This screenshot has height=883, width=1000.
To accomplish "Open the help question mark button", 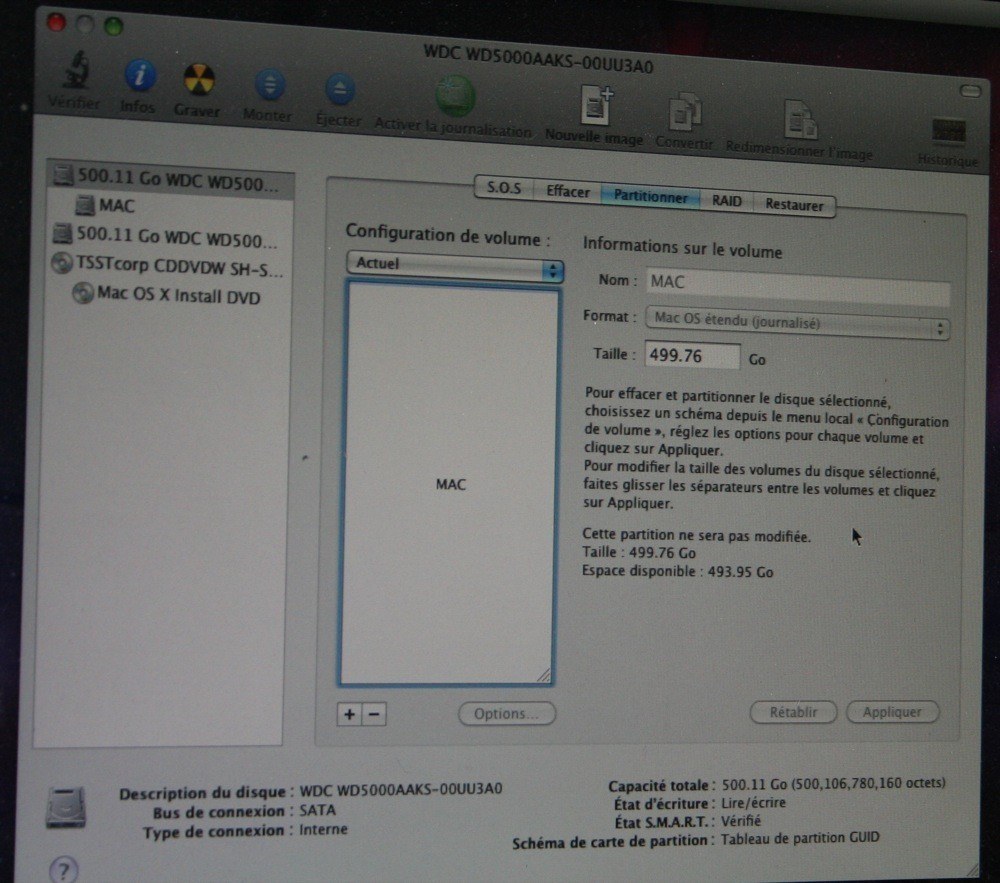I will [x=63, y=869].
